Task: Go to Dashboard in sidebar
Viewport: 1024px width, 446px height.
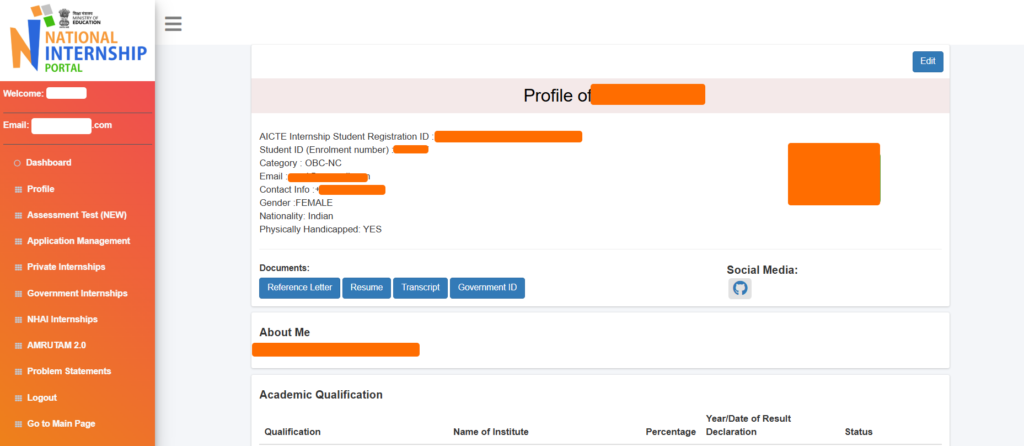Action: pos(48,163)
